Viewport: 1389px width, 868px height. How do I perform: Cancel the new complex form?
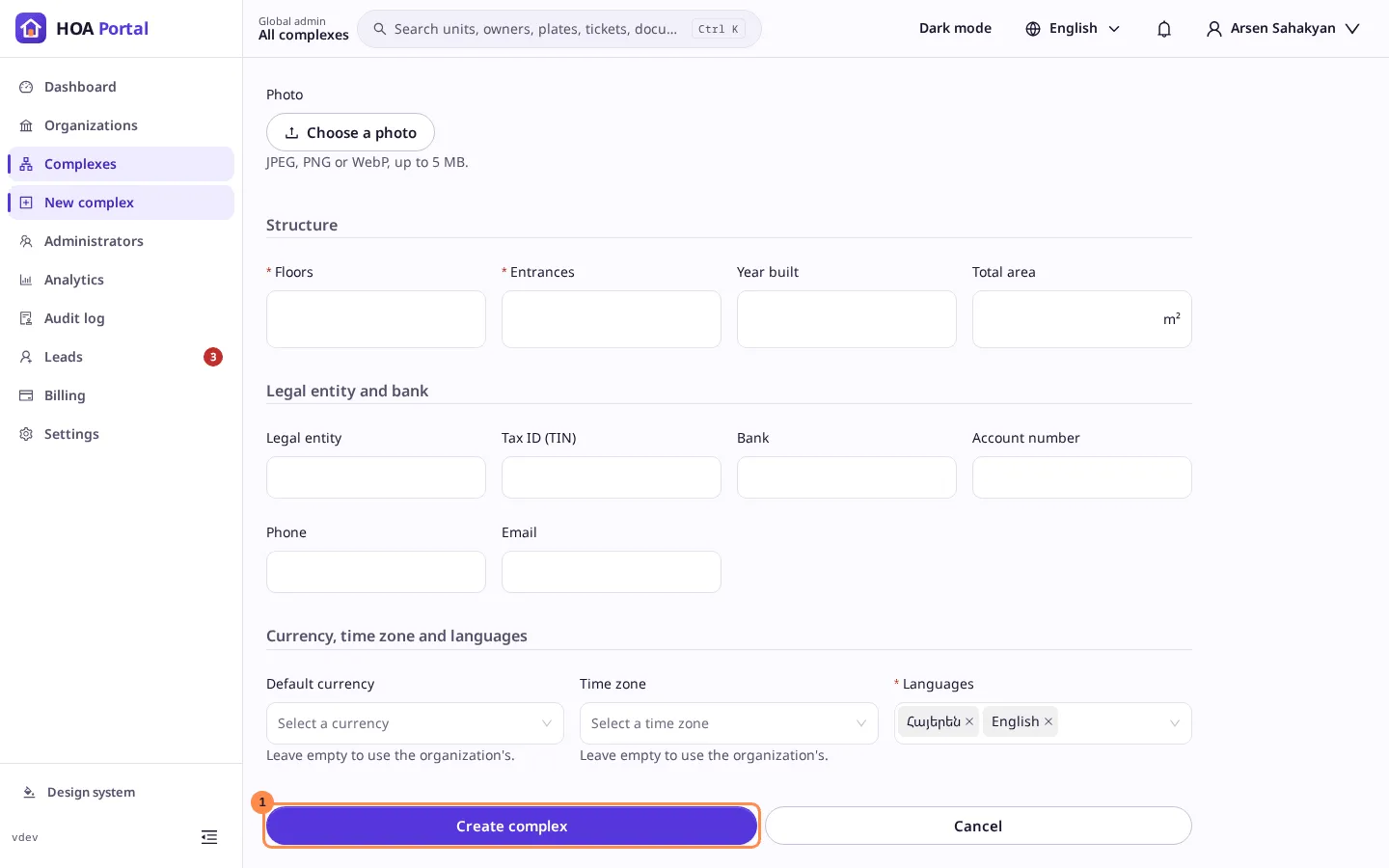click(978, 826)
